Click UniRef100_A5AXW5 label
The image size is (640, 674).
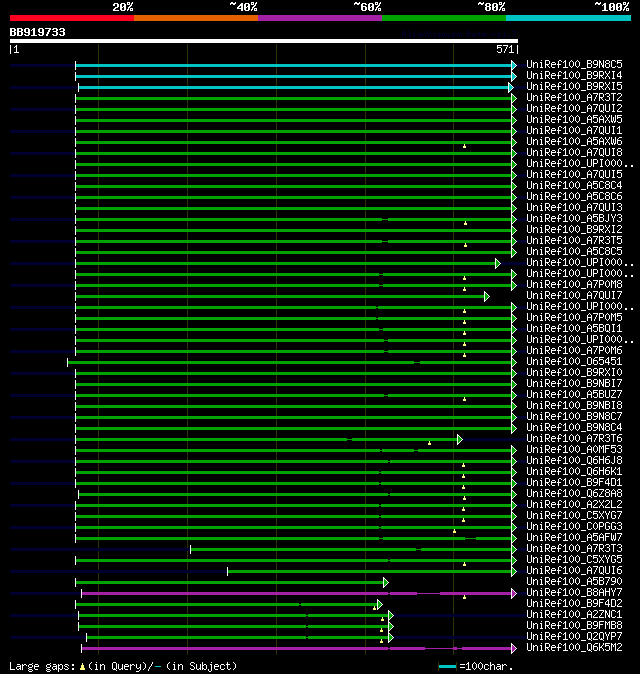574,119
